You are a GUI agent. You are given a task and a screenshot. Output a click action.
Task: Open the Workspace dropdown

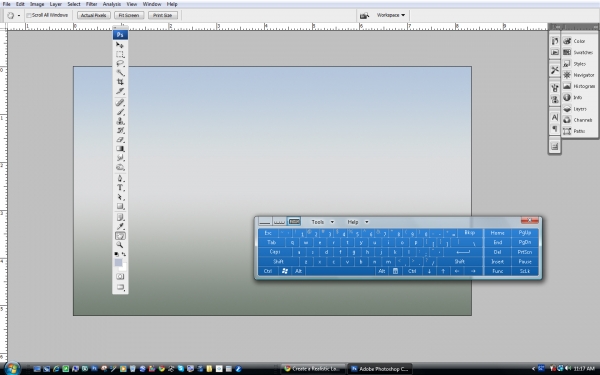(x=391, y=15)
